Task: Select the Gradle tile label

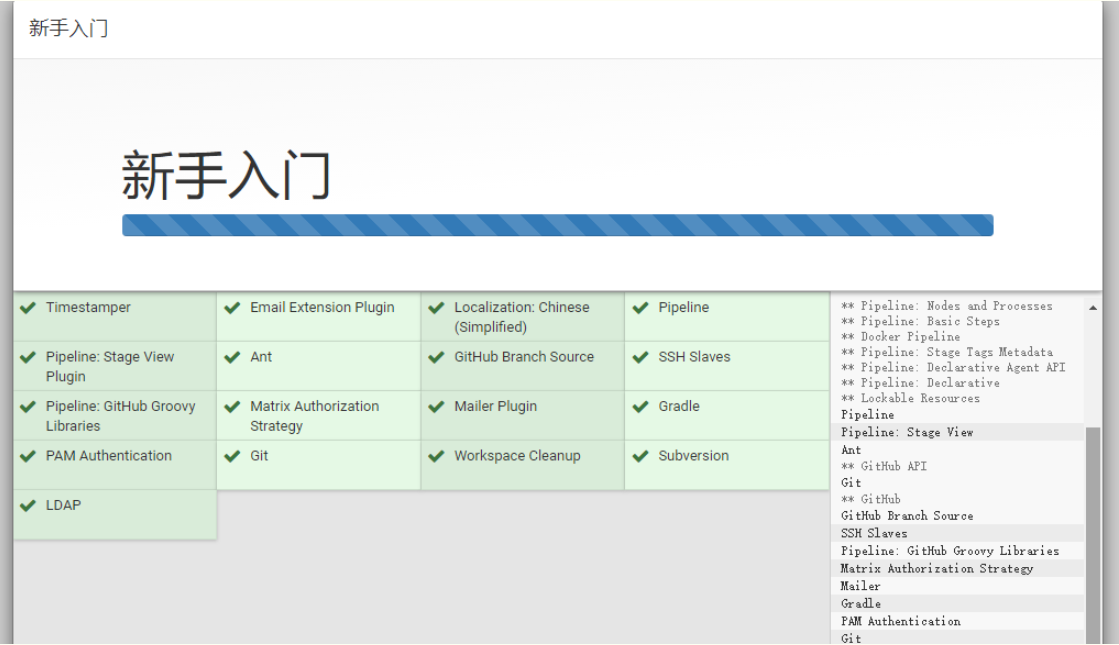Action: 679,407
